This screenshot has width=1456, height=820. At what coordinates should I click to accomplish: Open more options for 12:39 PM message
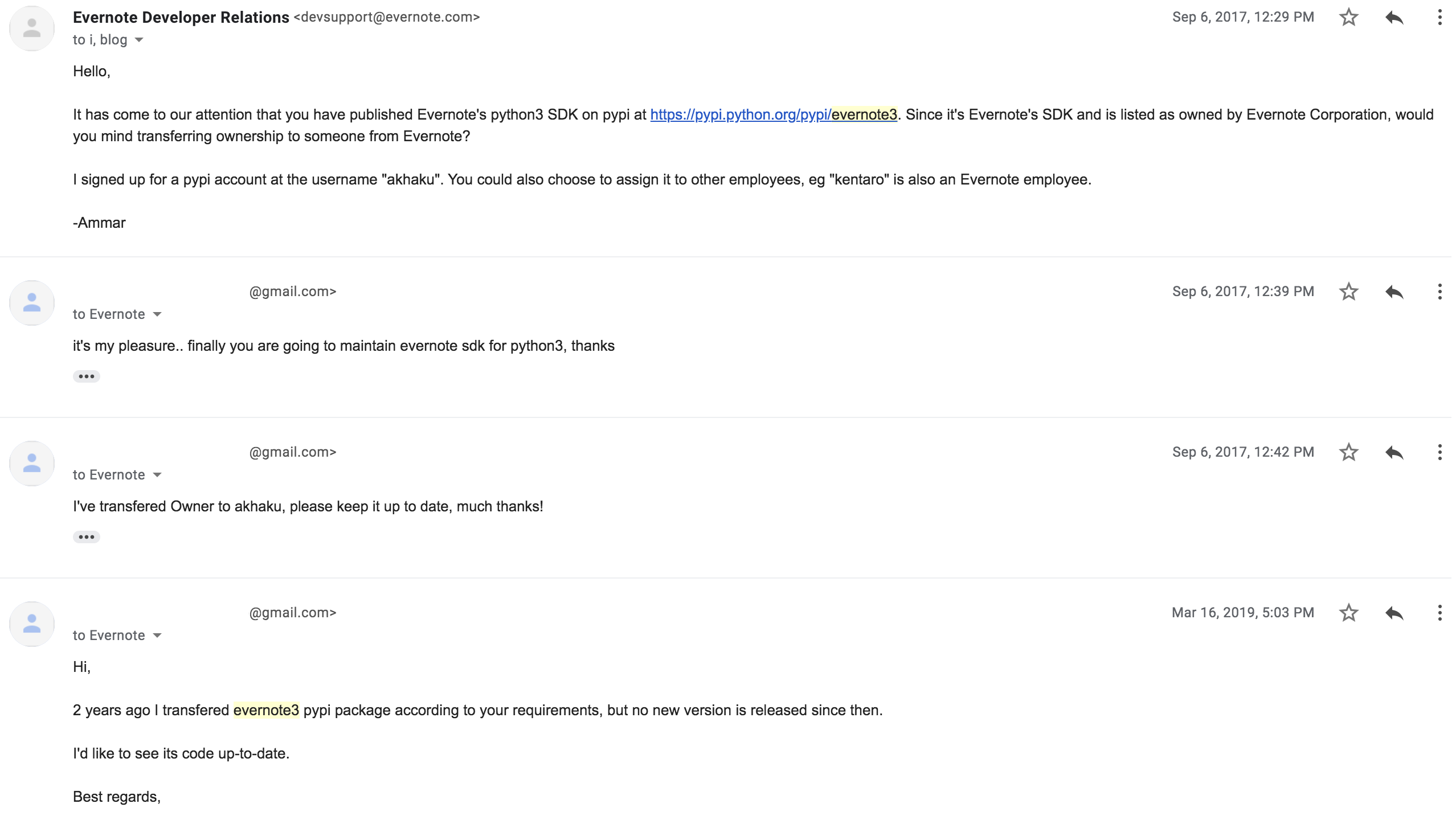(1439, 292)
